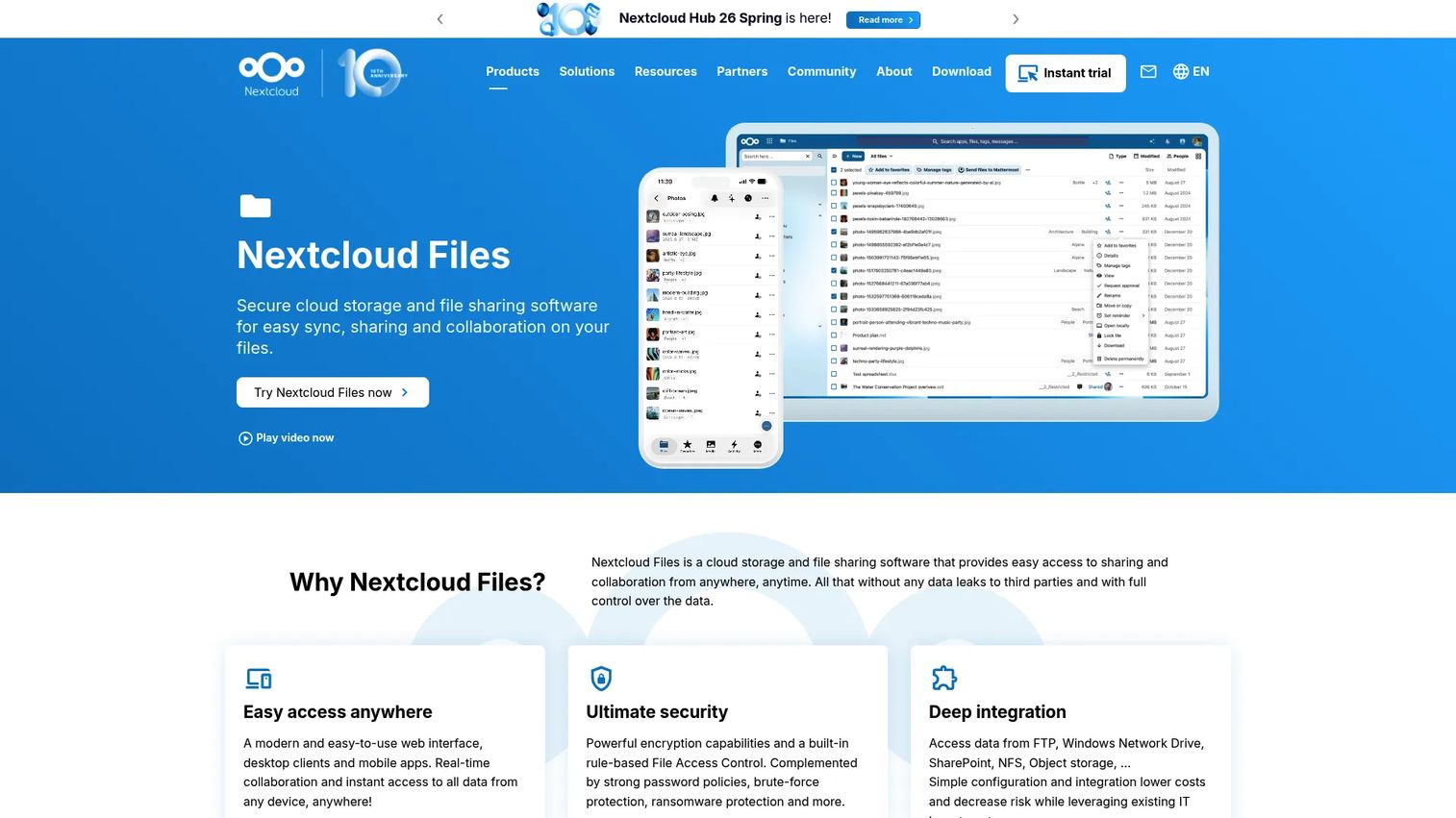Click Nextcloud Hub 26 Spring announcement text
The width and height of the screenshot is (1456, 818).
coord(725,18)
